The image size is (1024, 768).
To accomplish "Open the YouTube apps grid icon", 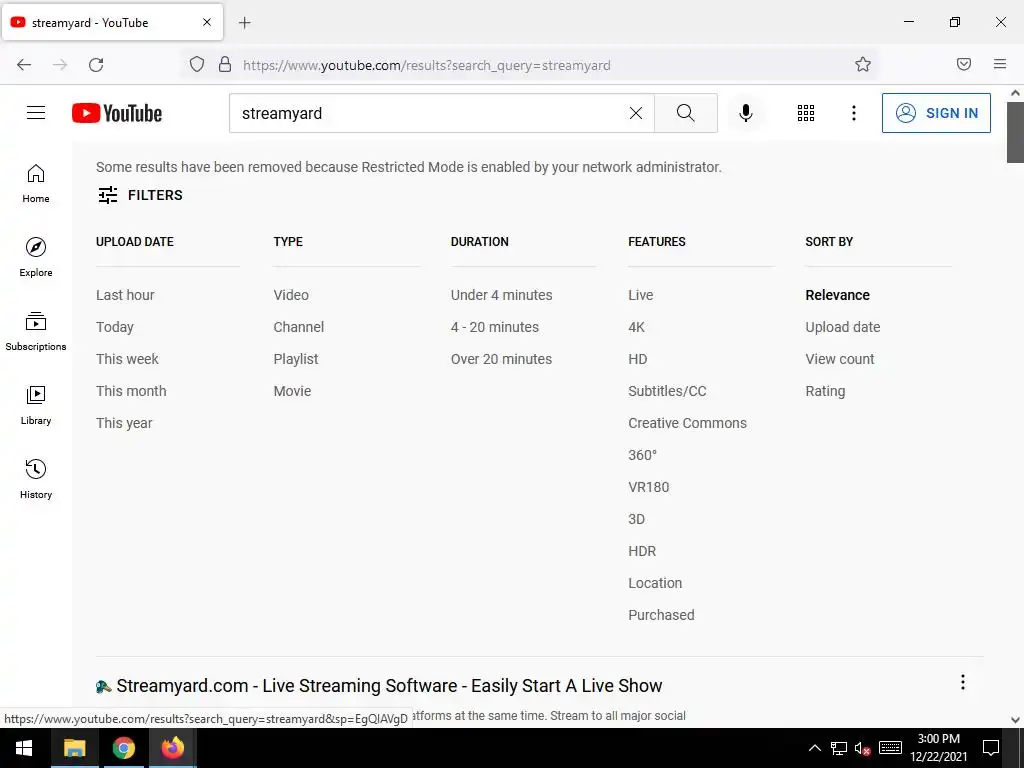I will point(806,113).
